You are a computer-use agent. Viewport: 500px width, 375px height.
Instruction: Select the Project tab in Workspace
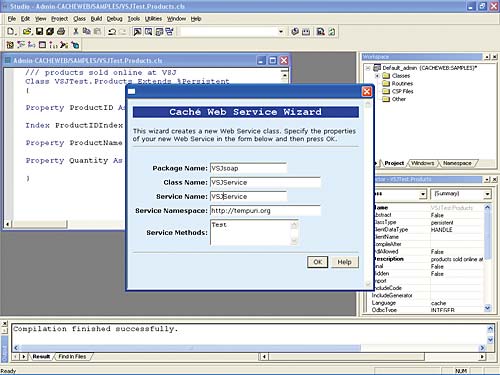(394, 163)
